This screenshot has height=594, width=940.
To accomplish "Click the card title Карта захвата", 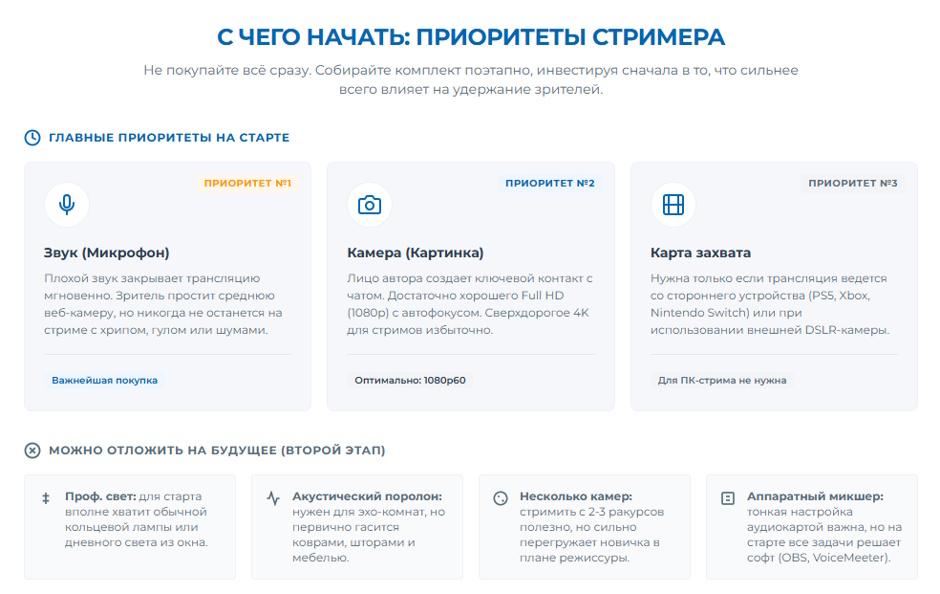I will click(701, 253).
